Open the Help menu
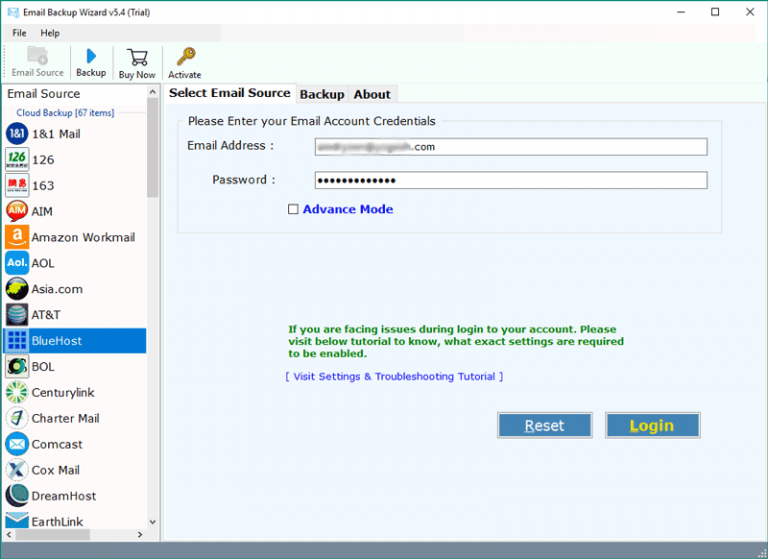 [x=50, y=33]
